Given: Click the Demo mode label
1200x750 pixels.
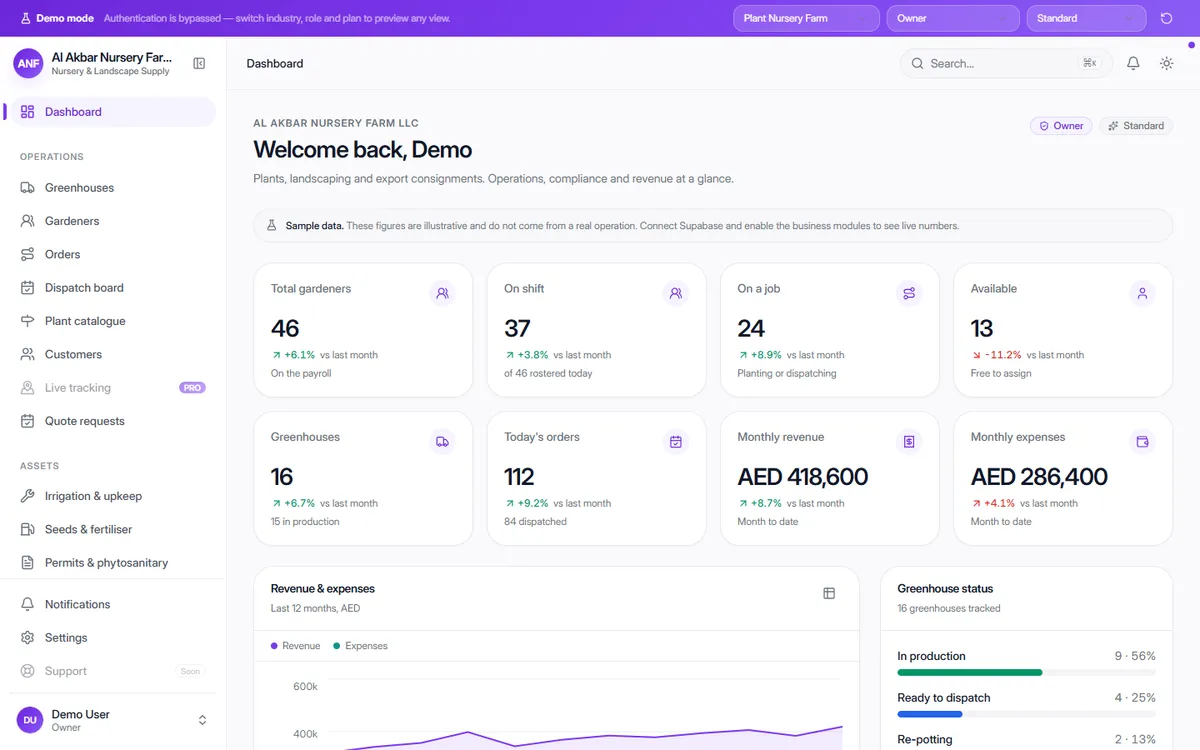Looking at the screenshot, I should (x=65, y=18).
